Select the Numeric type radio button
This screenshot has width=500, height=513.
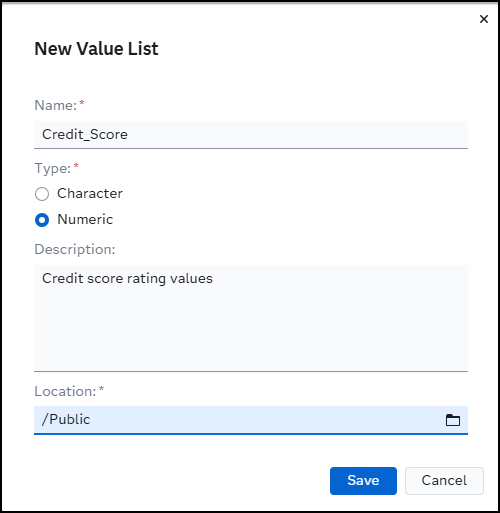point(42,220)
